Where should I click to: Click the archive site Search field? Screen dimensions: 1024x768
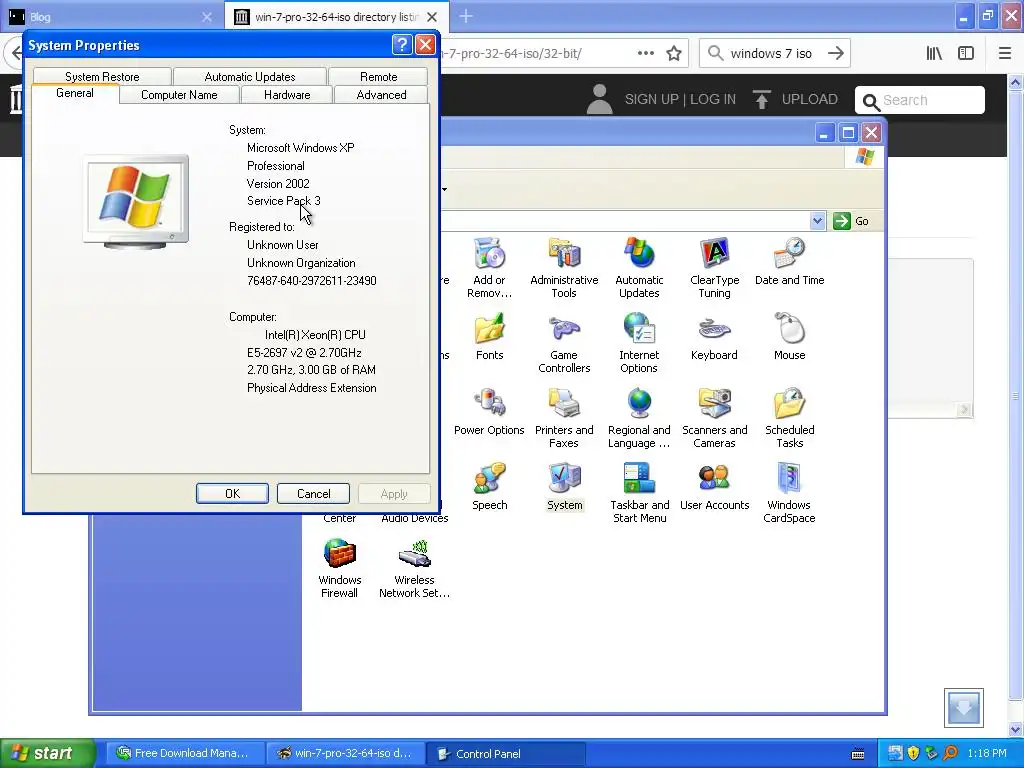coord(920,100)
